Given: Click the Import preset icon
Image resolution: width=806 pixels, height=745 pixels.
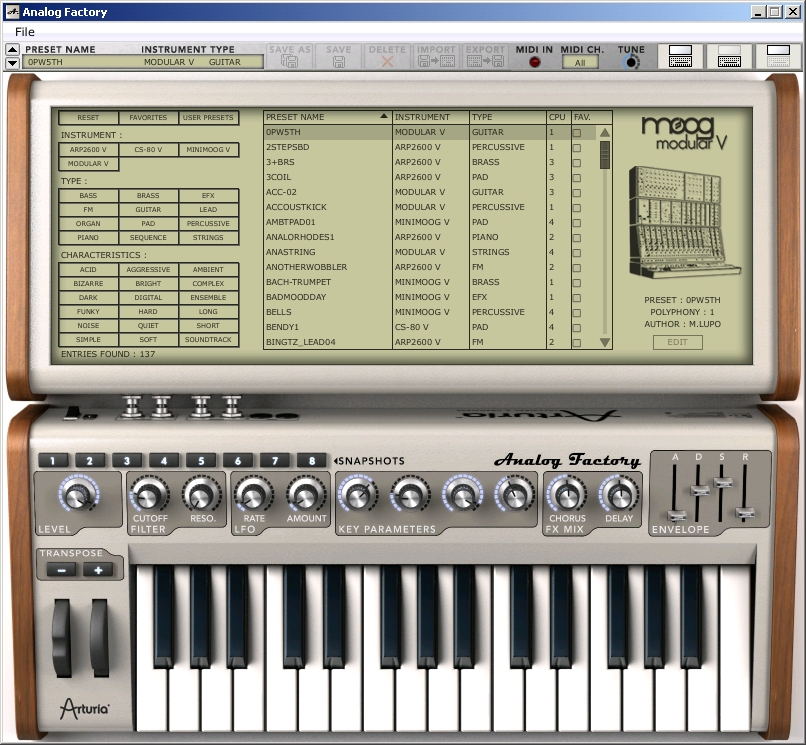Looking at the screenshot, I should [x=436, y=62].
